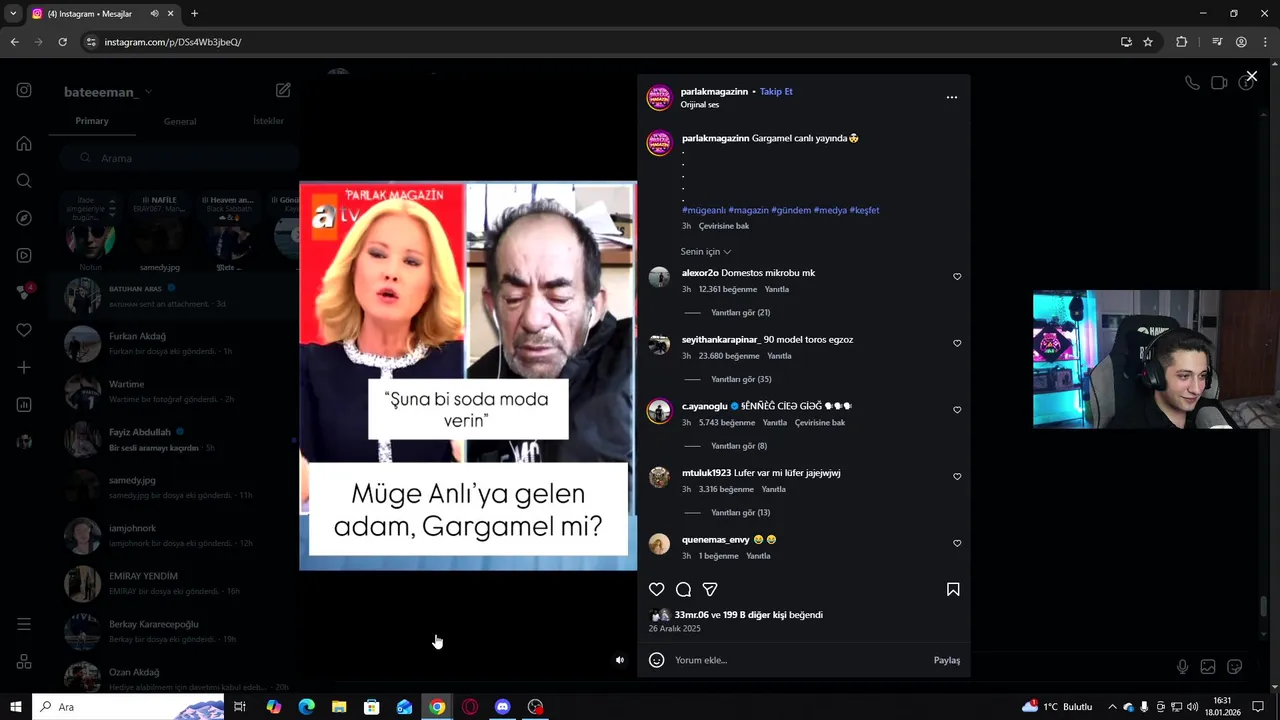Click Takip Et to follow parlakmagazinn
This screenshot has width=1280, height=720.
[776, 91]
